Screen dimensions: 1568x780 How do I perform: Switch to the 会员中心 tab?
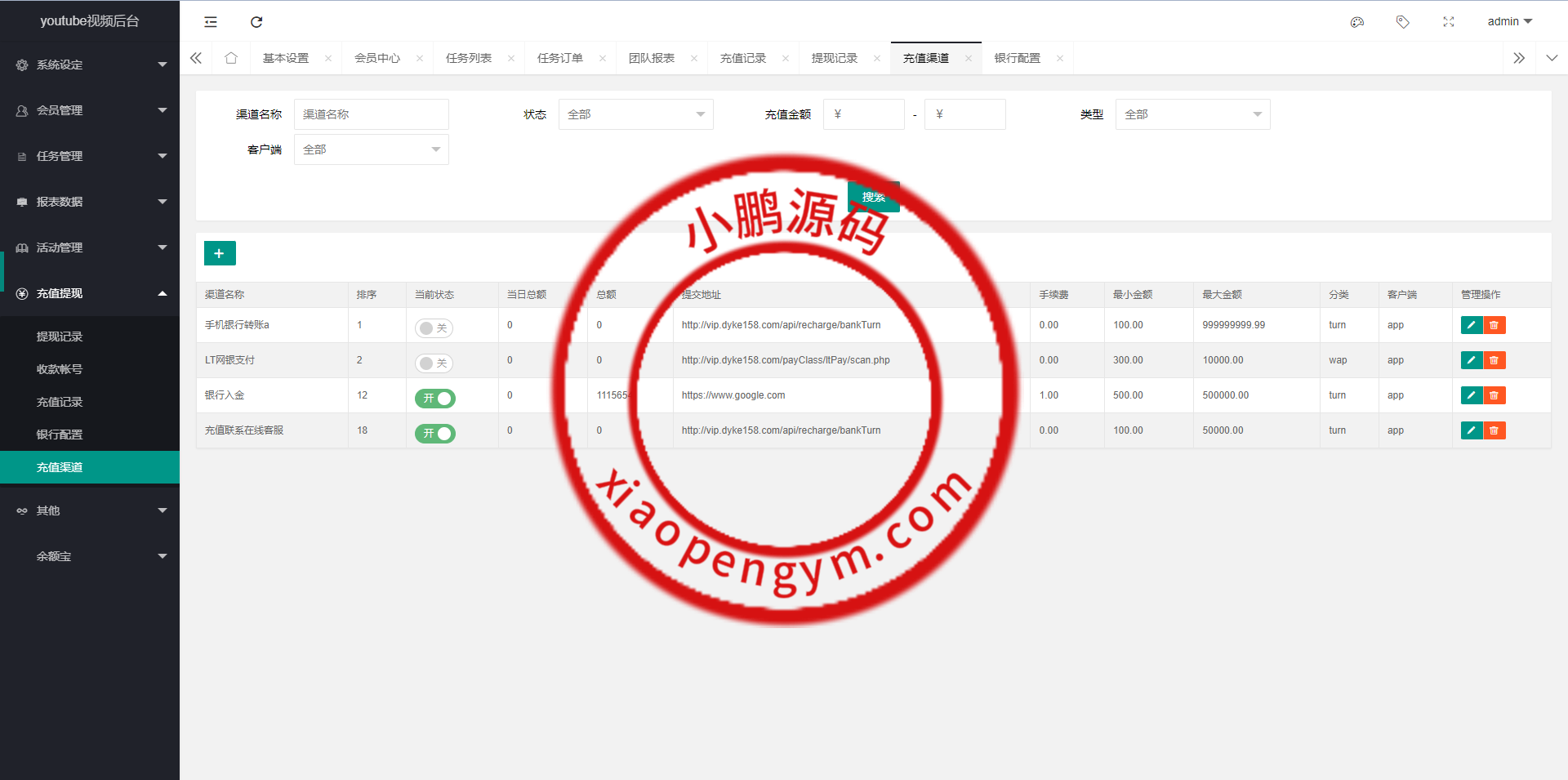[x=377, y=58]
